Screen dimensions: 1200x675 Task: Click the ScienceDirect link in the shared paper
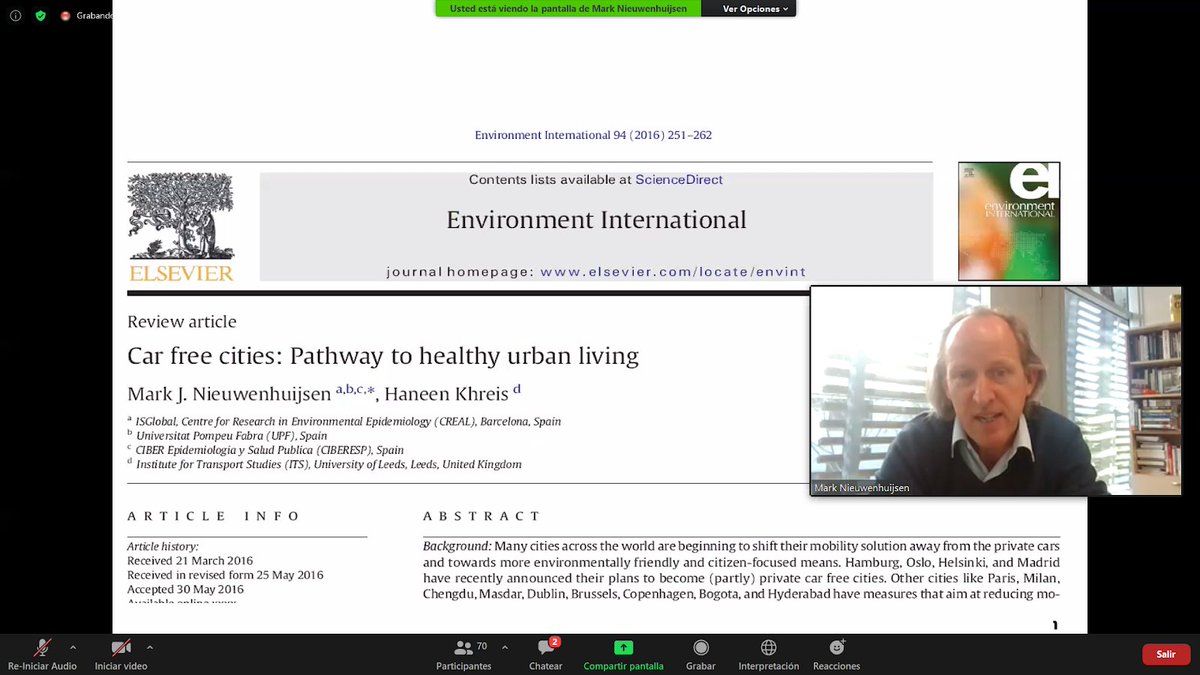point(678,180)
